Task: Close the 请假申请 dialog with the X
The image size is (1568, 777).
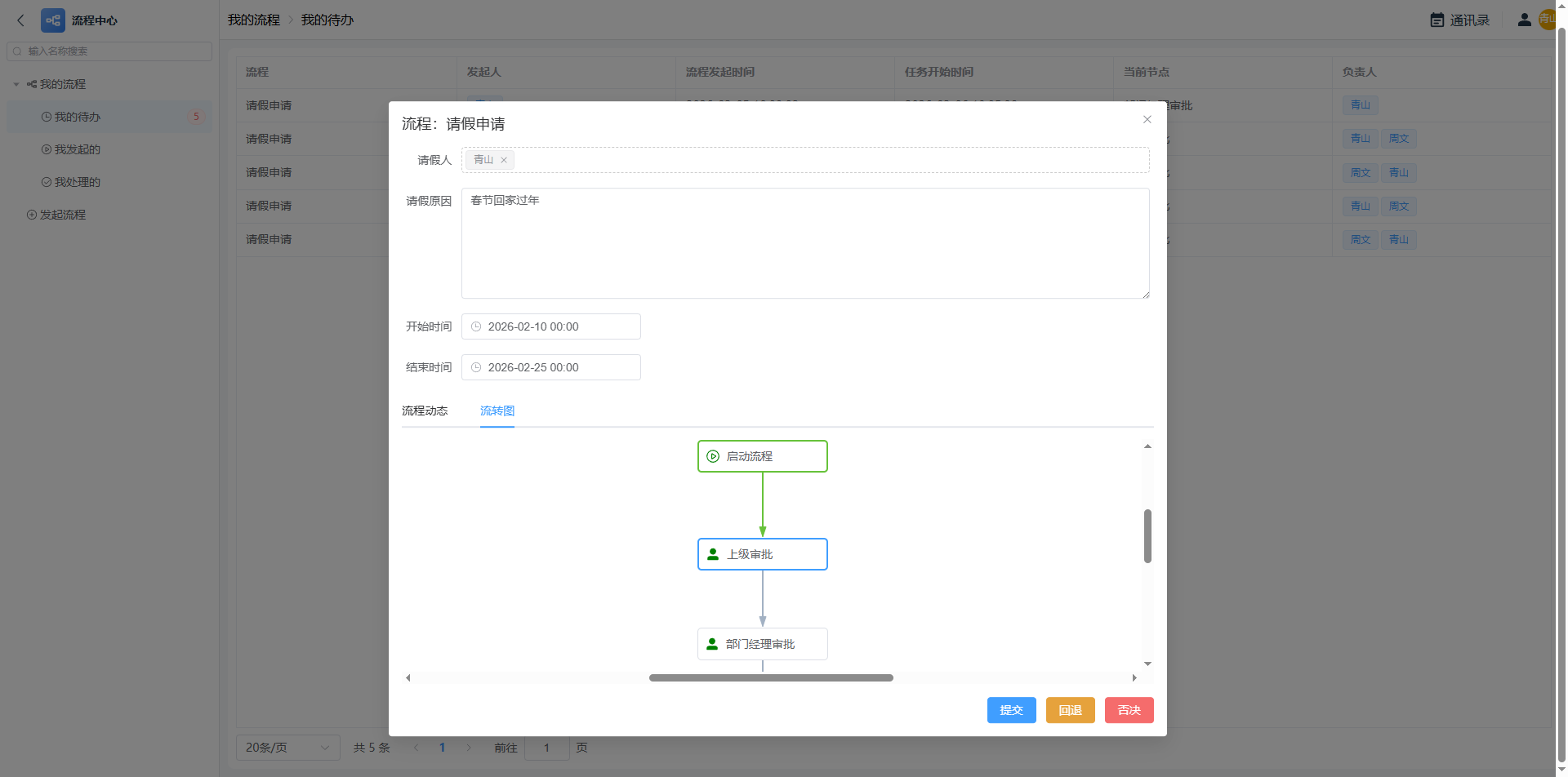Action: coord(1147,120)
